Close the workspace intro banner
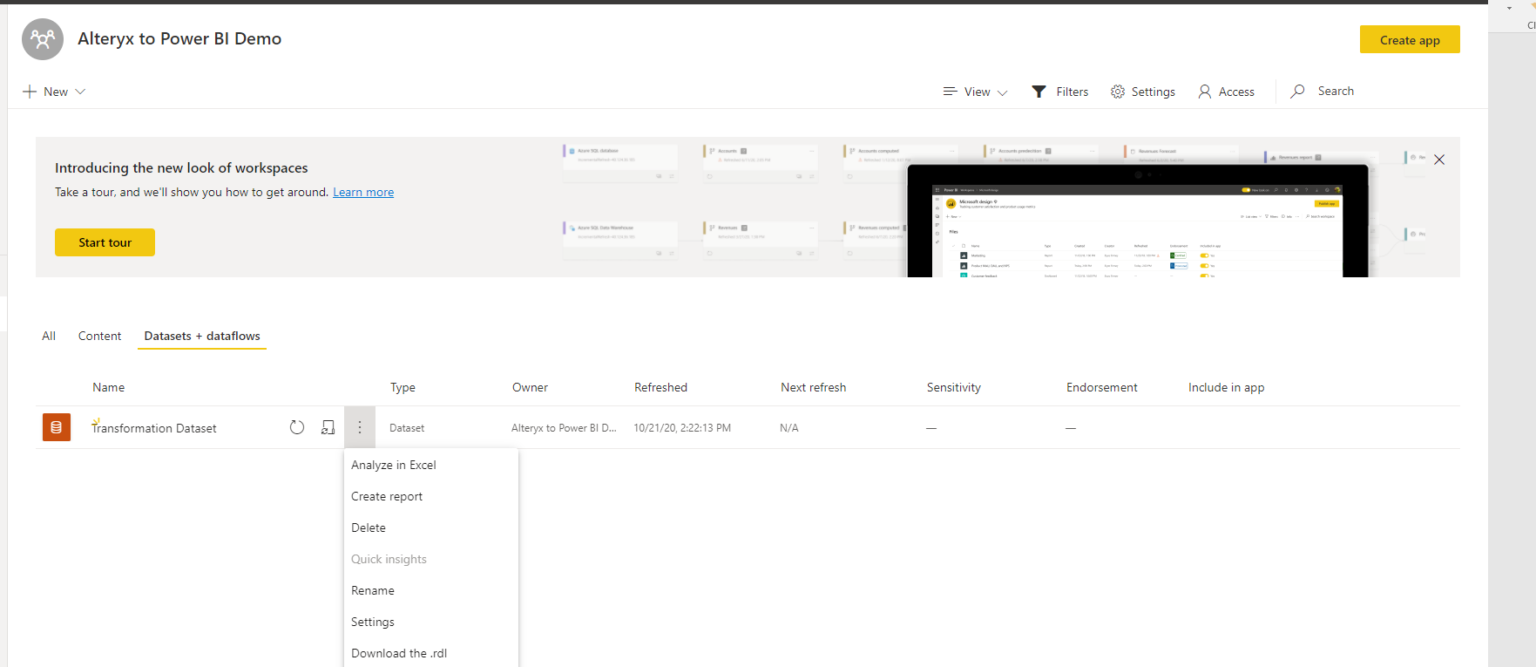 1439,159
